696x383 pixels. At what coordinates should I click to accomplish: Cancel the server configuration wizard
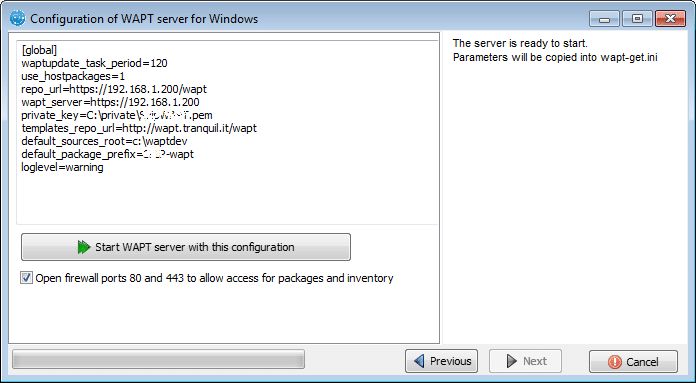tap(633, 362)
